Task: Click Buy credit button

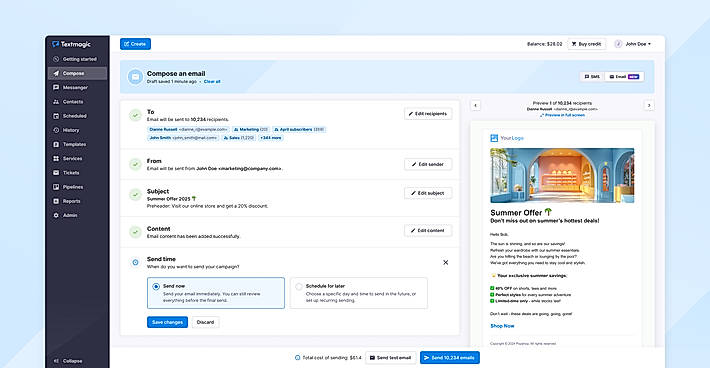Action: tap(586, 44)
